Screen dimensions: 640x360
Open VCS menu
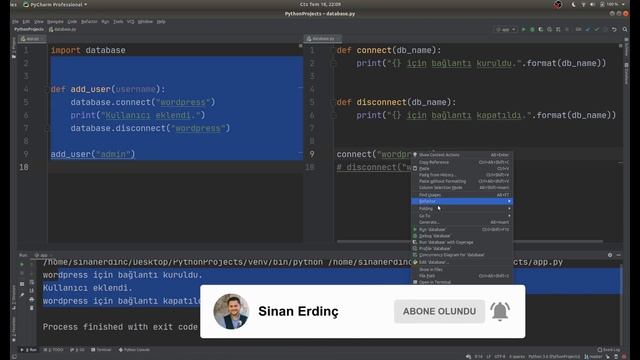pos(130,22)
